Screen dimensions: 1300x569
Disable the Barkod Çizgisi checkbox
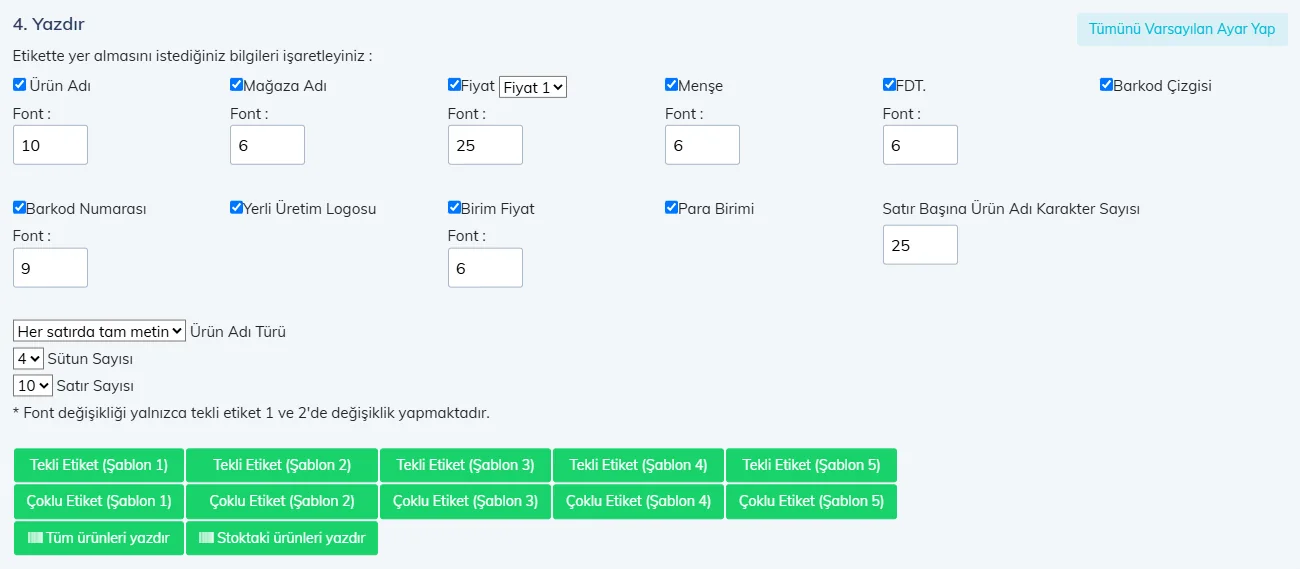1106,85
